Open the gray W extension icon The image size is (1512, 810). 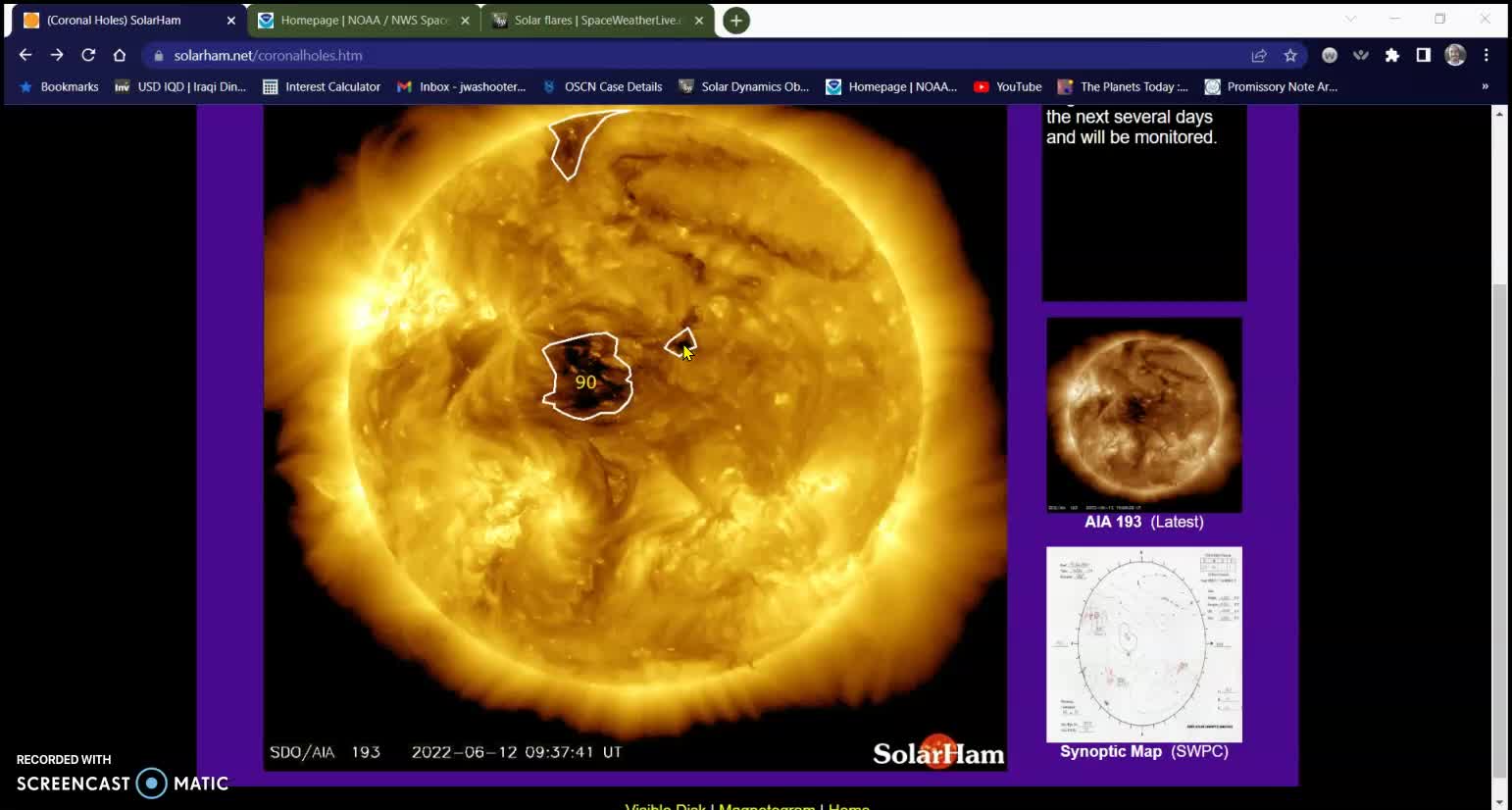1330,56
